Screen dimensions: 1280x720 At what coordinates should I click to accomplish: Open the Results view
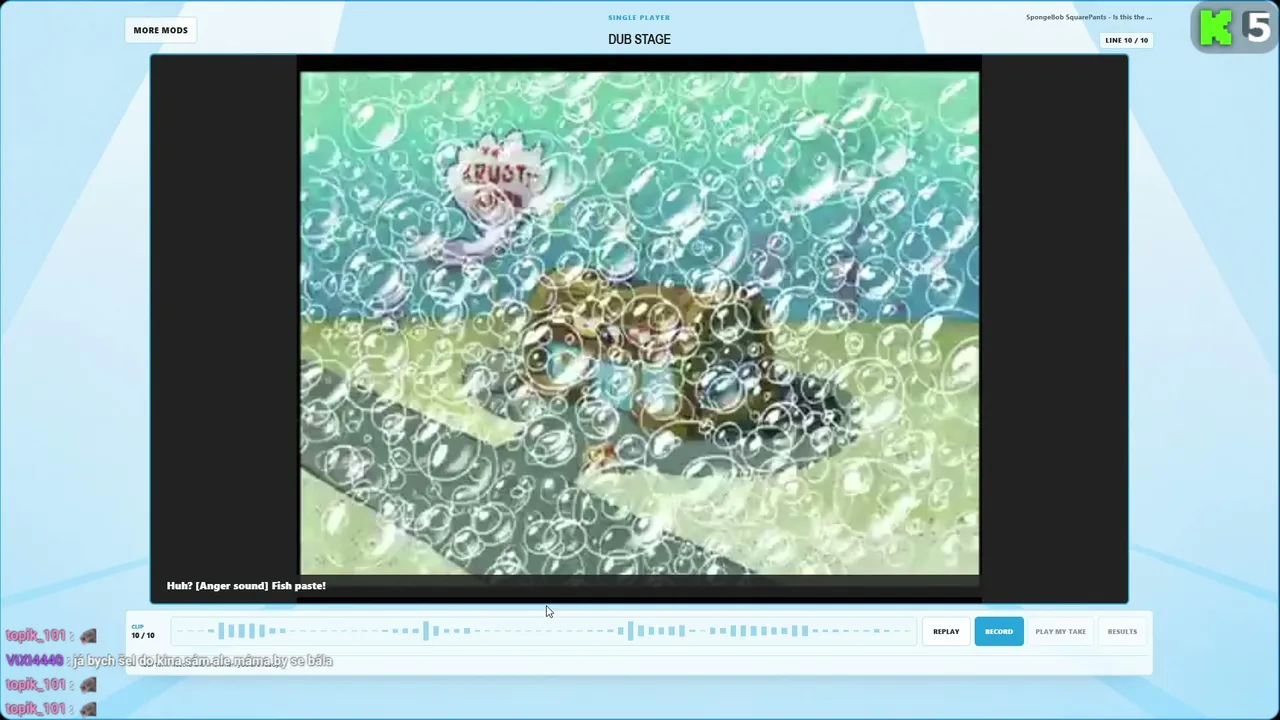point(1122,631)
